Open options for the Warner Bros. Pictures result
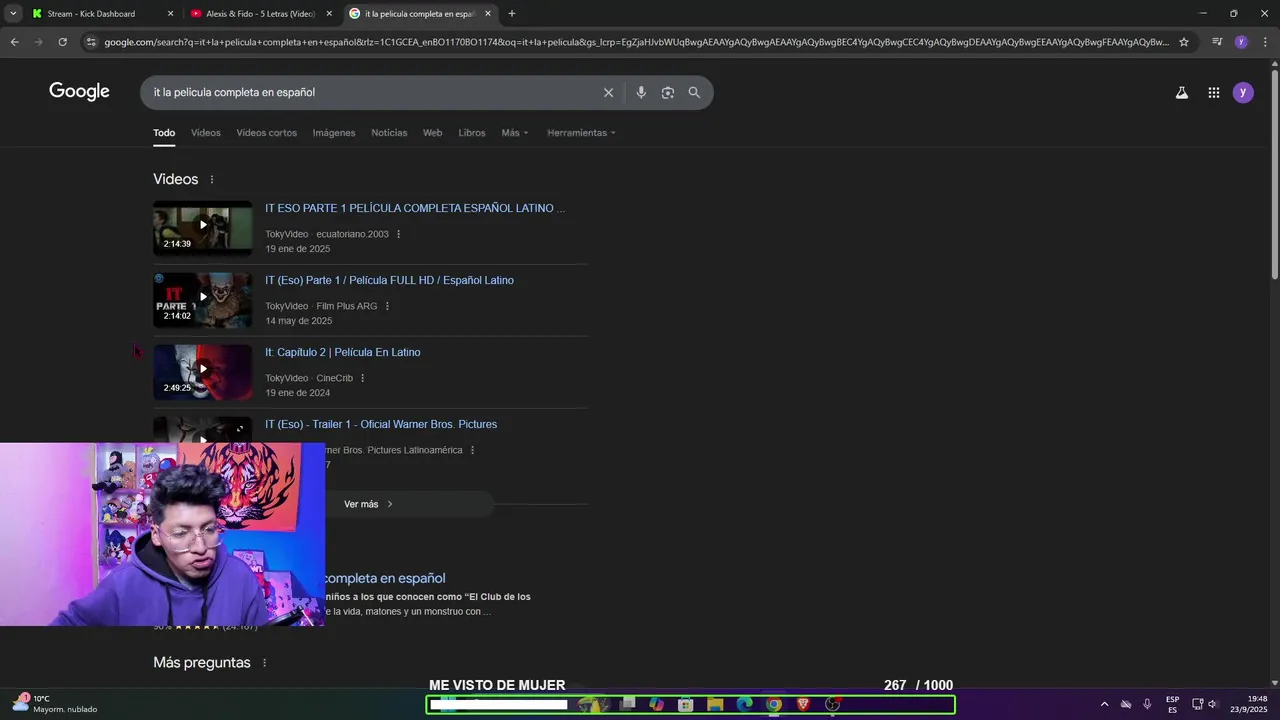The height and width of the screenshot is (720, 1280). tap(472, 450)
